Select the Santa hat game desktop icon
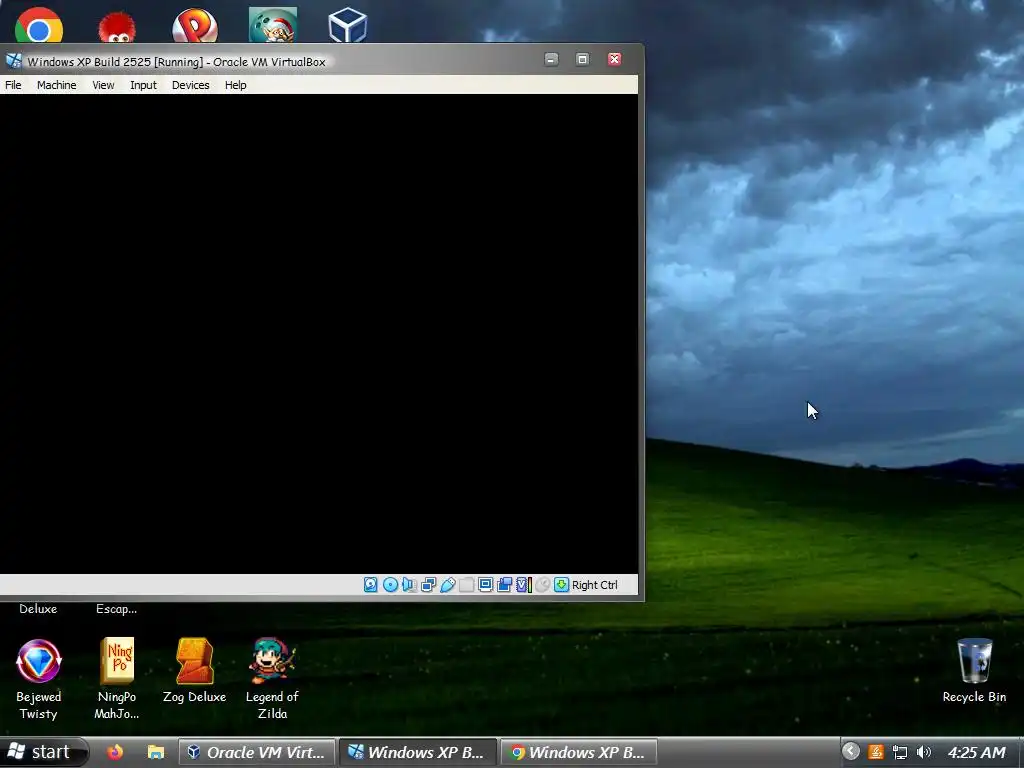The image size is (1024, 768). click(273, 25)
